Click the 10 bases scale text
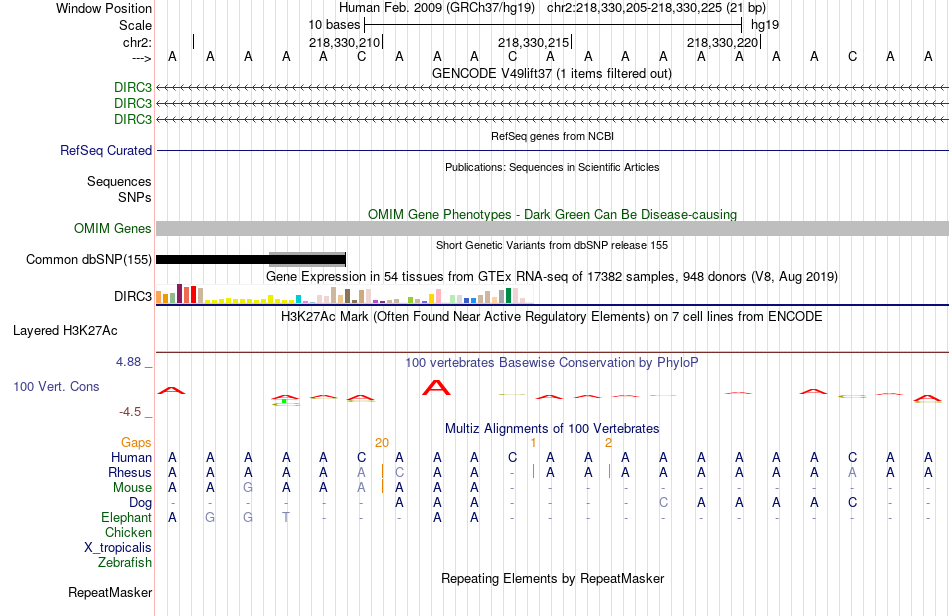Image resolution: width=950 pixels, height=616 pixels. click(334, 25)
